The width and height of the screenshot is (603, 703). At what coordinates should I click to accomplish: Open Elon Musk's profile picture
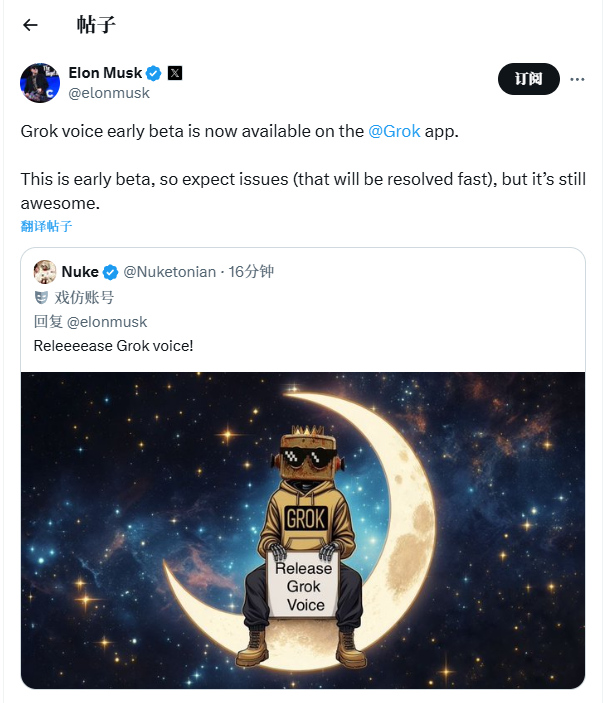click(40, 83)
